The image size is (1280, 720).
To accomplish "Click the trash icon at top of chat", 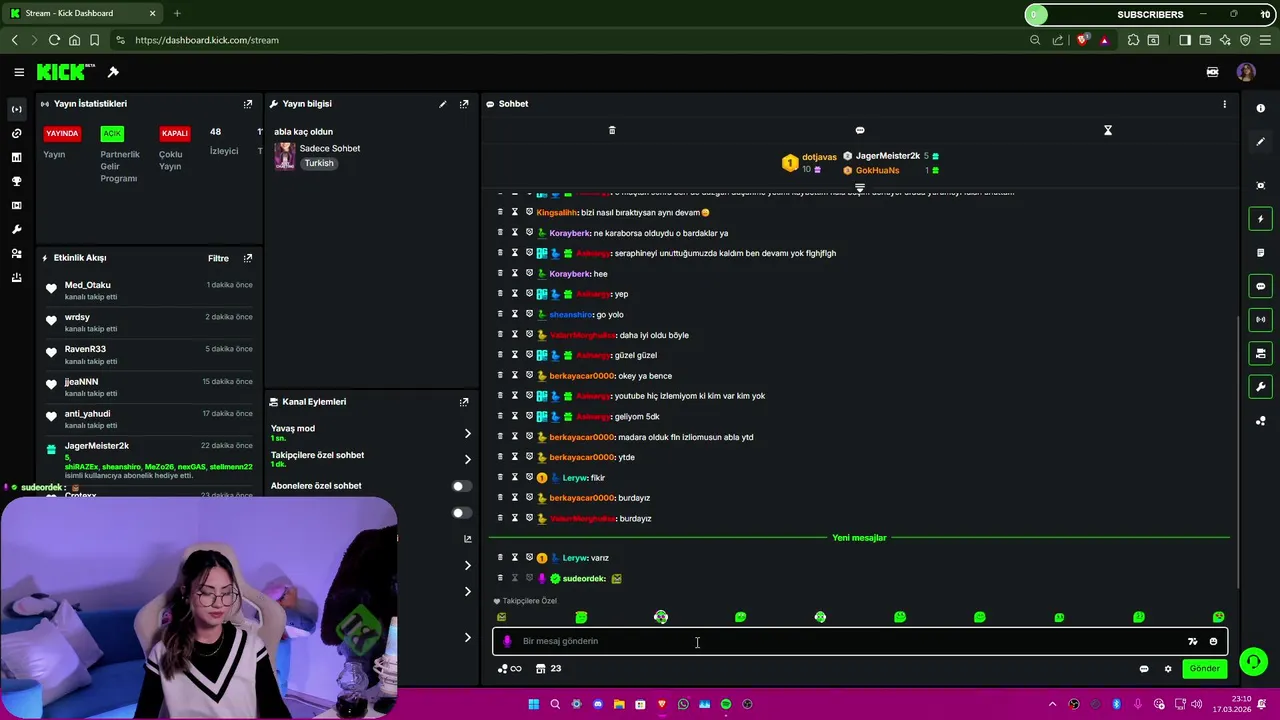I will click(612, 130).
